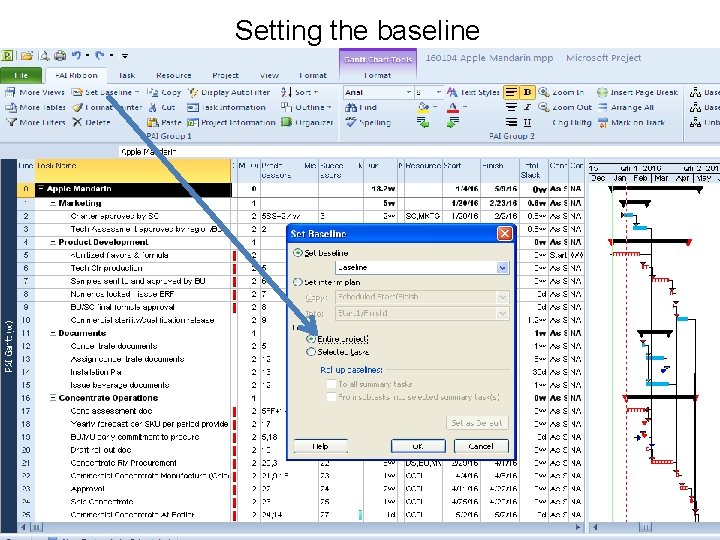Turn on Display AutoFilter

[x=229, y=92]
